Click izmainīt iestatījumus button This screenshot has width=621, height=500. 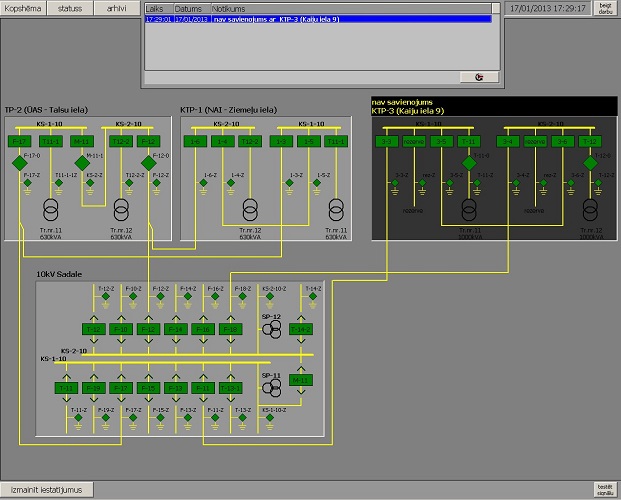tap(49, 489)
